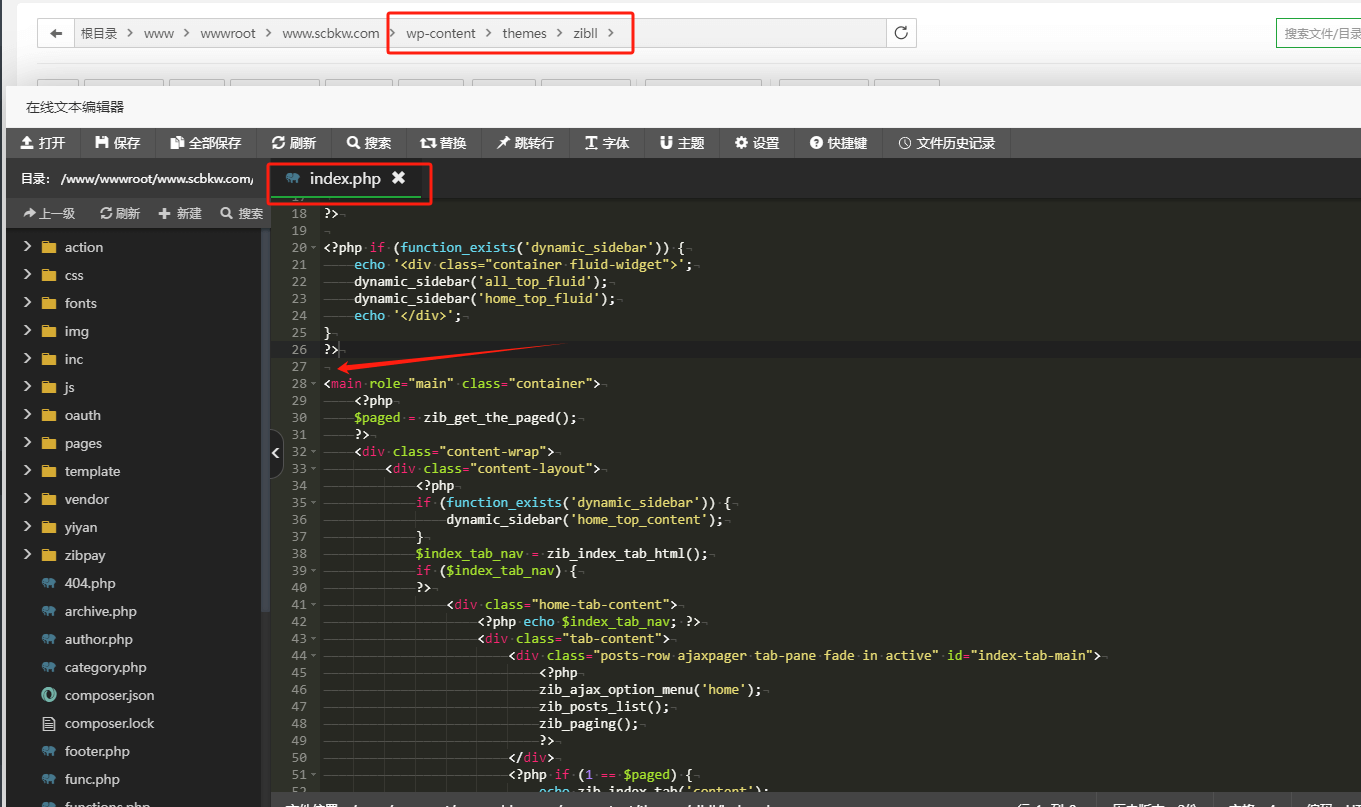
Task: Click 搜索 in file tree panel
Action: click(x=242, y=213)
